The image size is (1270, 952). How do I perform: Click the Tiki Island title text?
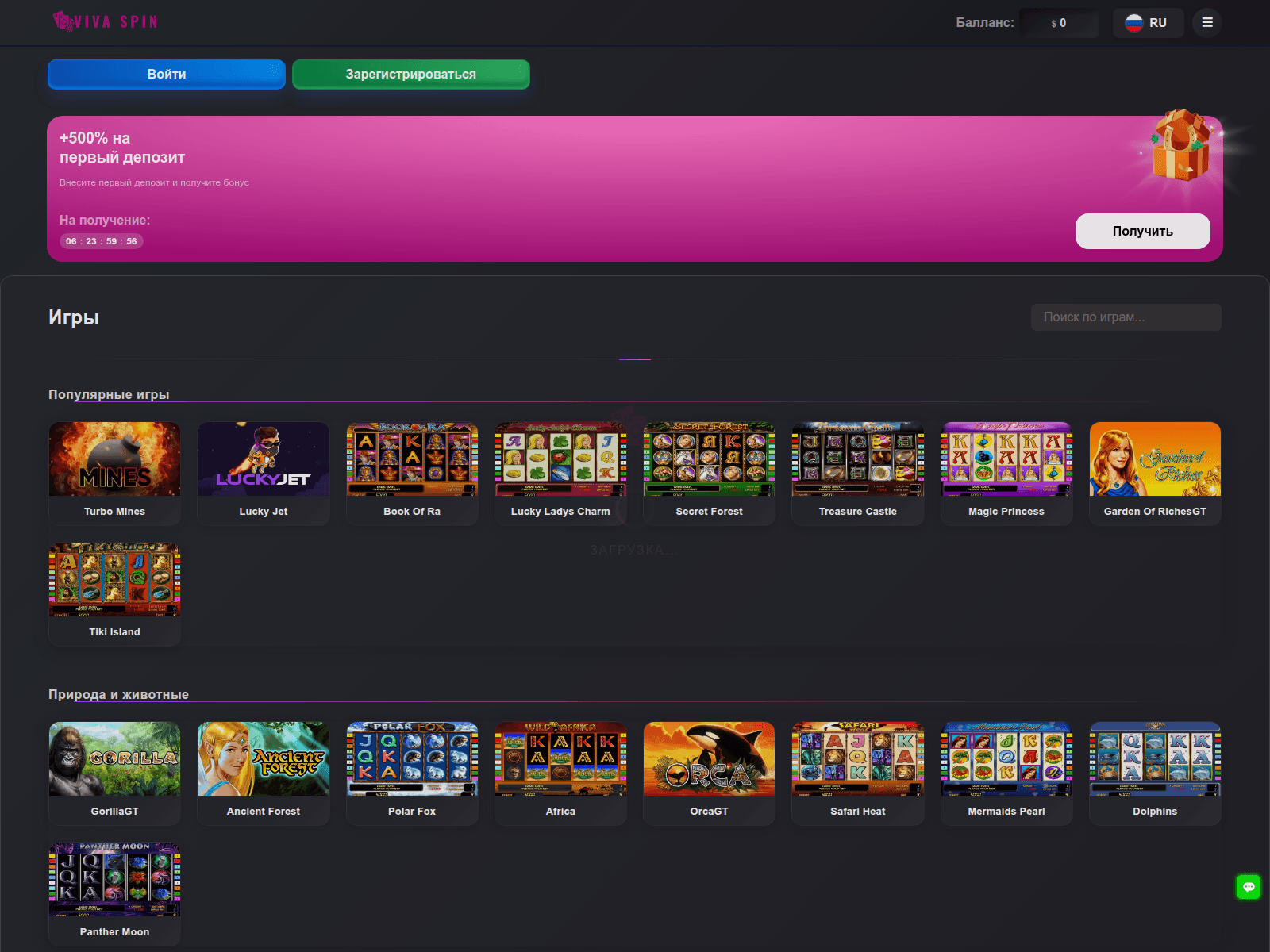pos(115,632)
